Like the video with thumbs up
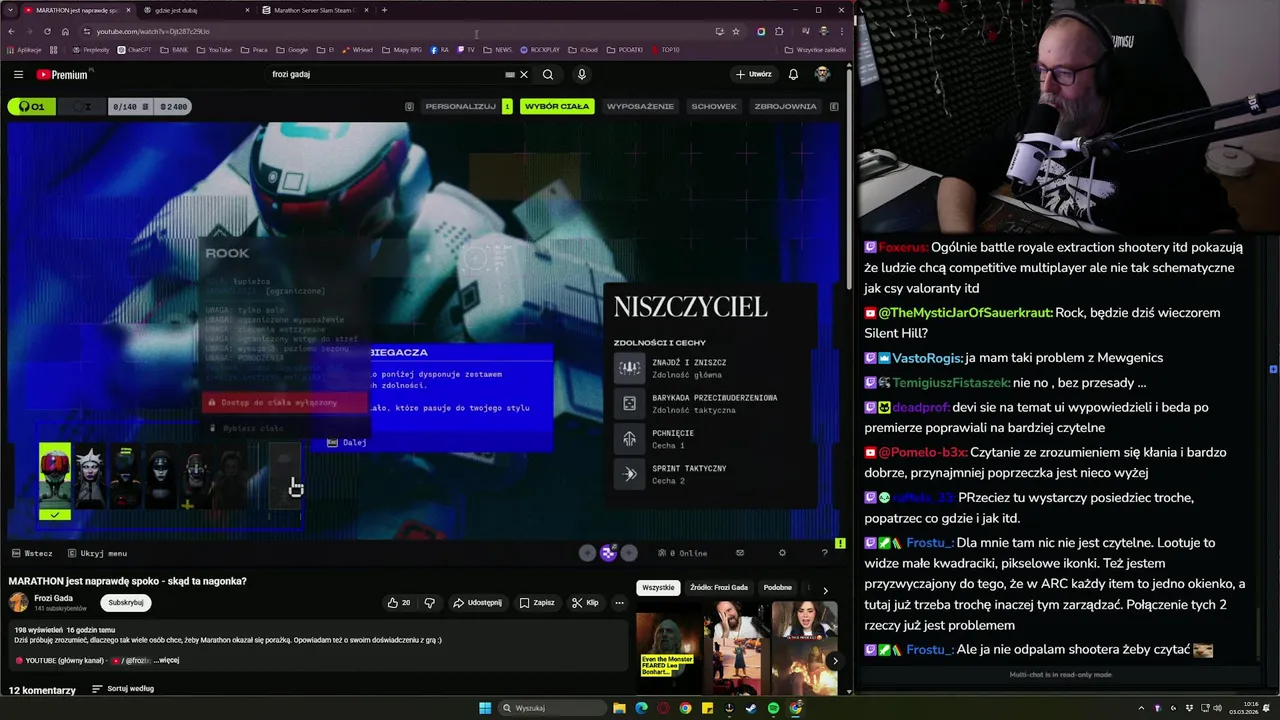The width and height of the screenshot is (1280, 720). [x=399, y=603]
